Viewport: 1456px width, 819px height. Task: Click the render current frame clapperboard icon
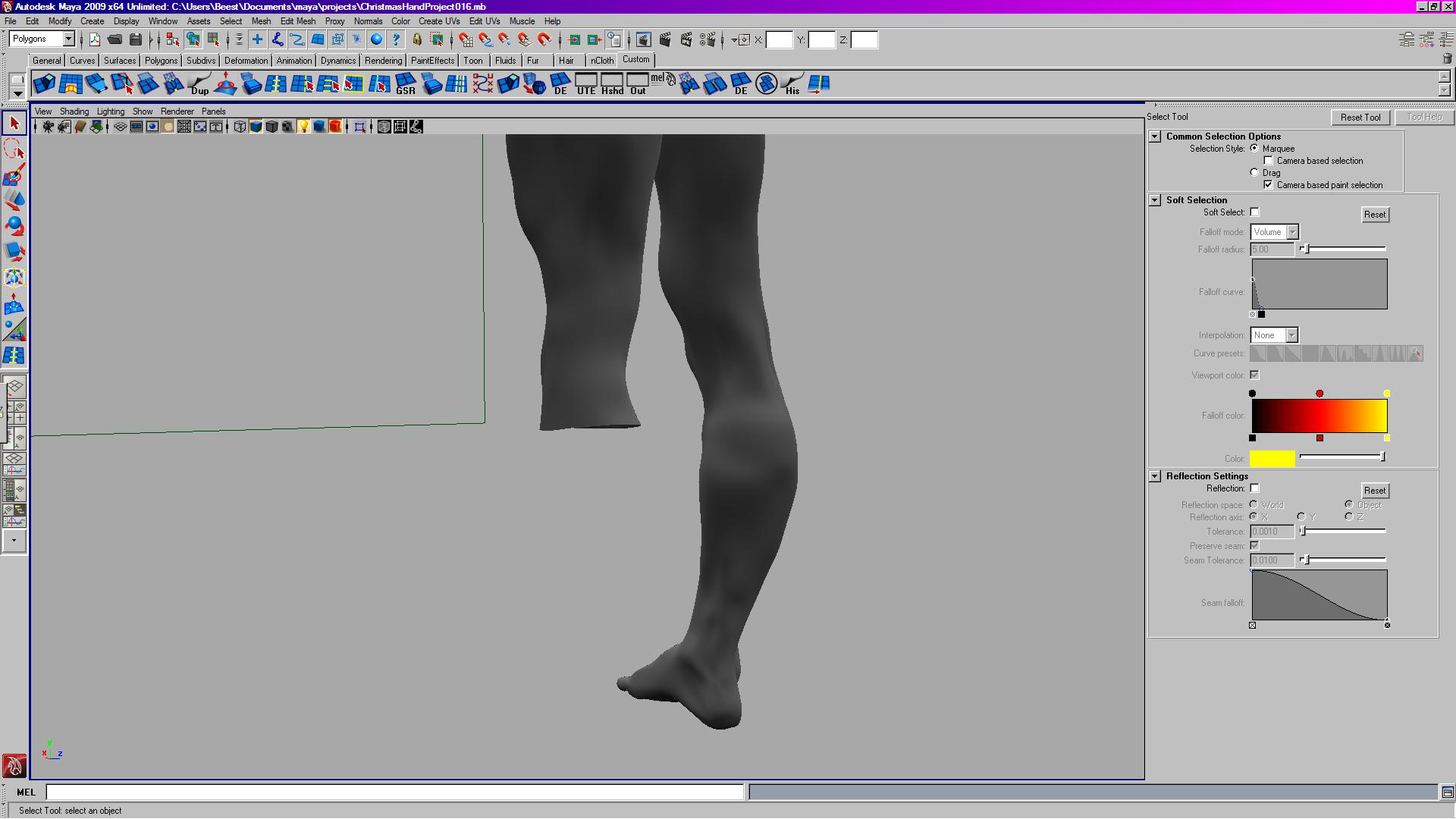click(x=666, y=39)
